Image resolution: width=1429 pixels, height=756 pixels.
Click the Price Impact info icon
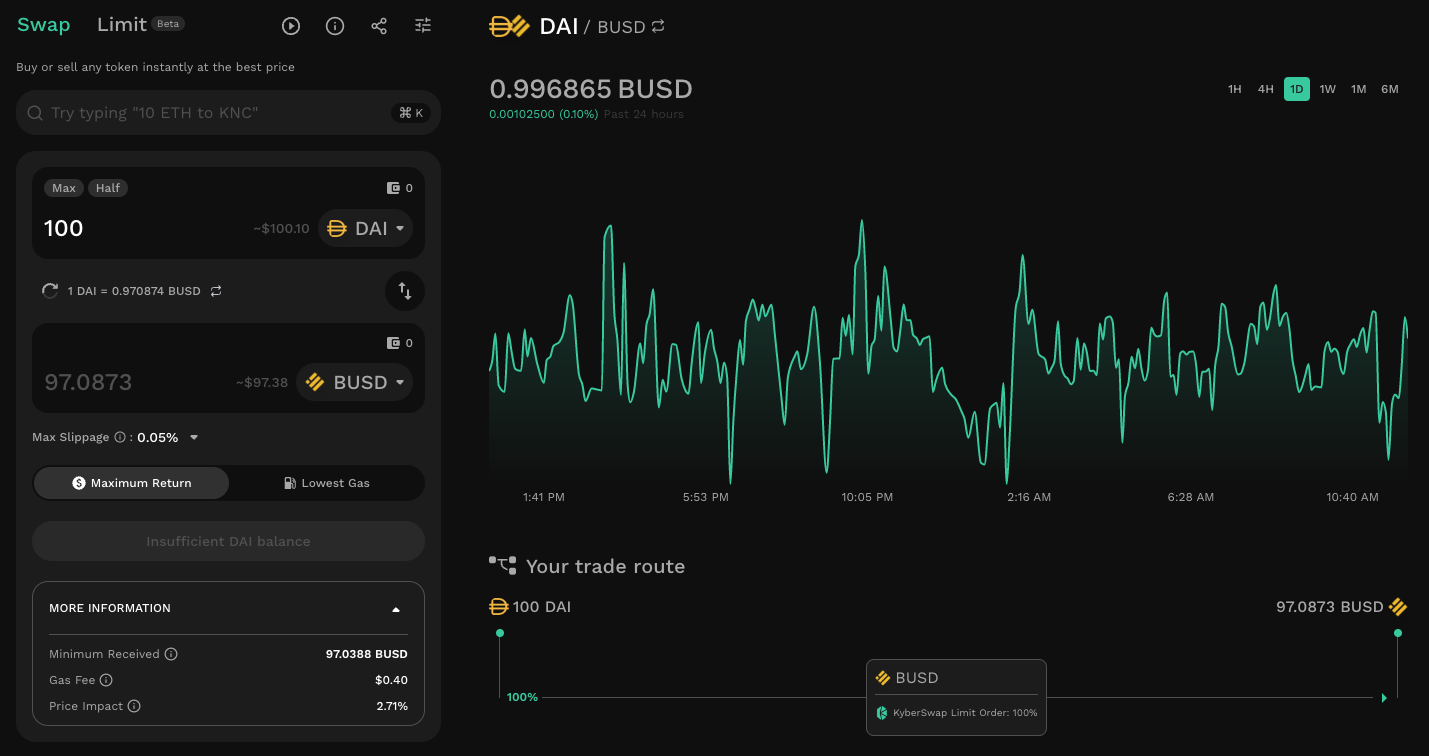[134, 706]
